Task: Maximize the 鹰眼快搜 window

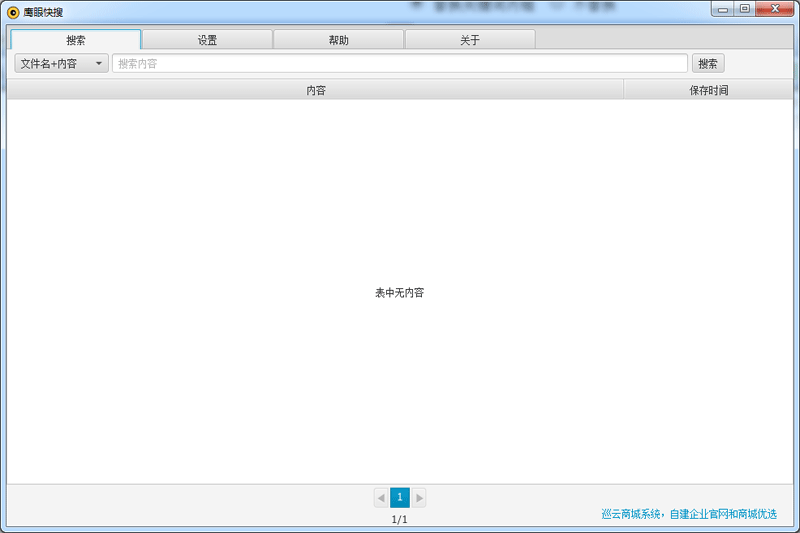Action: (x=745, y=9)
